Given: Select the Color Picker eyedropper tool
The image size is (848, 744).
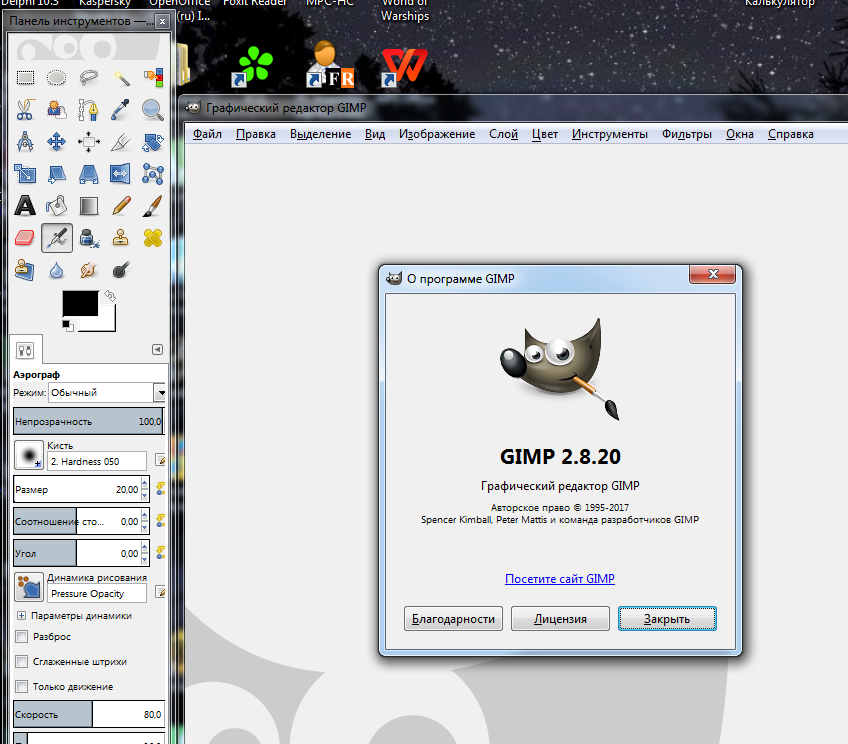Looking at the screenshot, I should (121, 110).
